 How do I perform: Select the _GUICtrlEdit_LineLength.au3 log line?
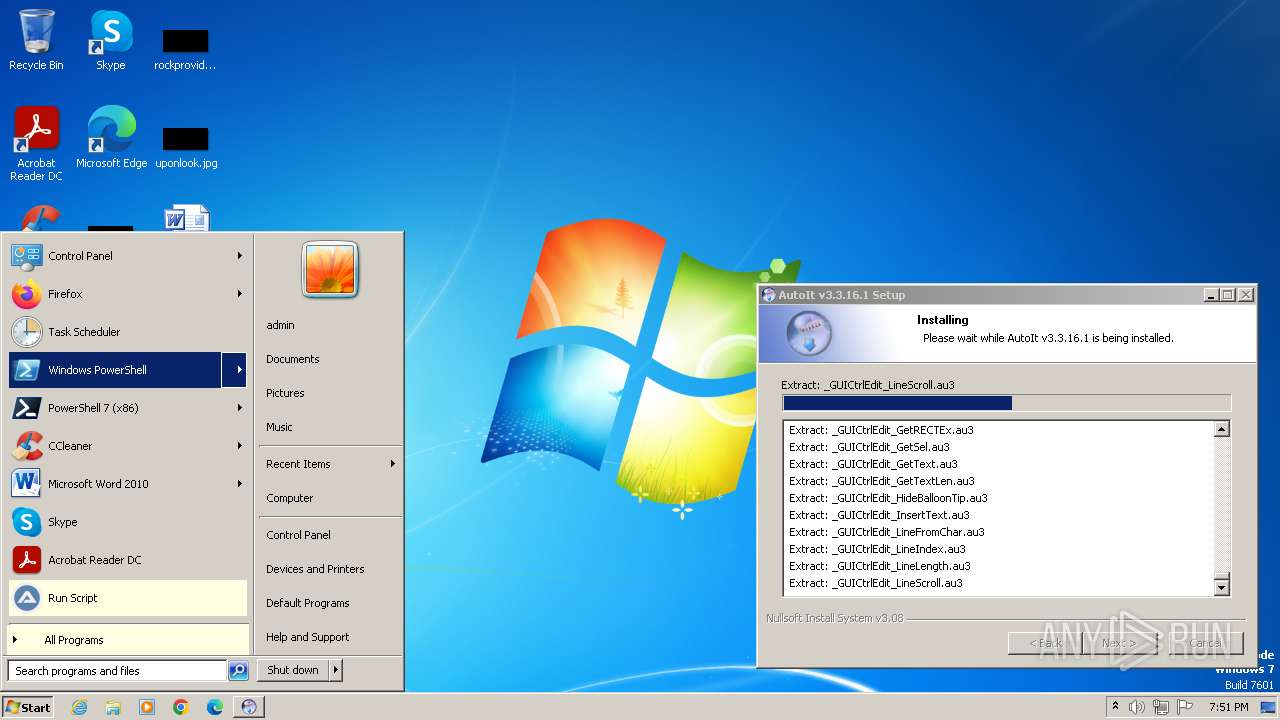(879, 566)
